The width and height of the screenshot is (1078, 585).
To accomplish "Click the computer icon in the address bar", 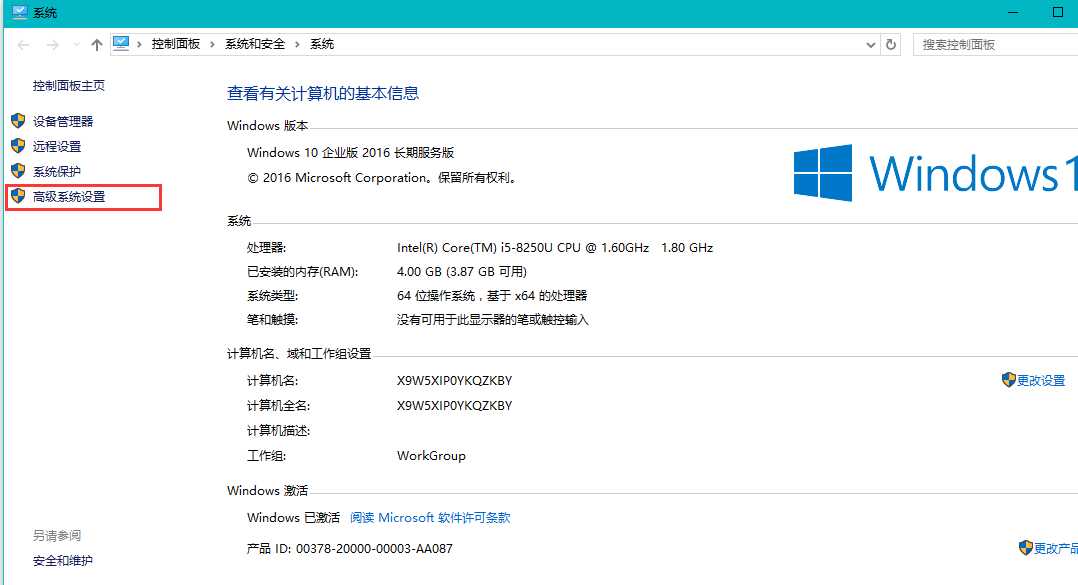I will (121, 44).
